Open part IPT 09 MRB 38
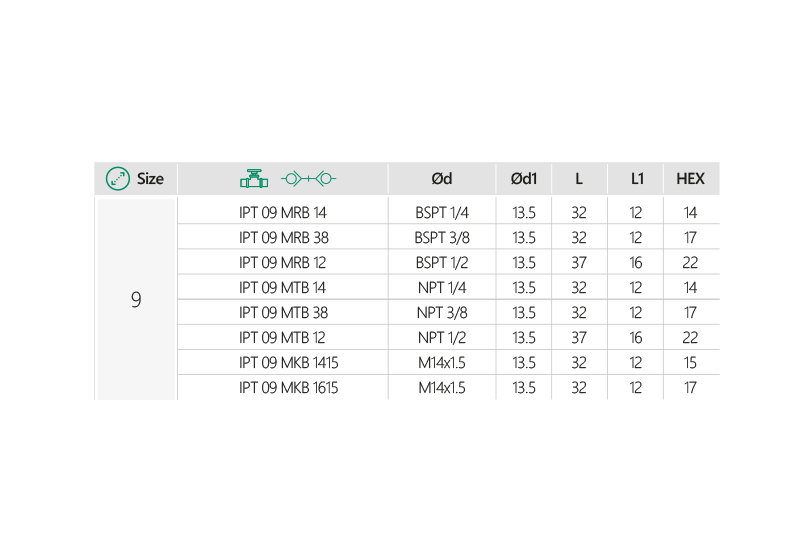The image size is (800, 534). (283, 238)
